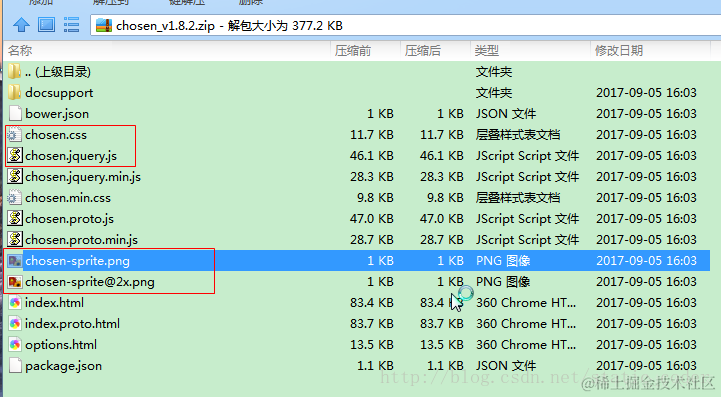Select the file name options.html
Viewport: 721px width, 397px height.
pyautogui.click(x=61, y=345)
